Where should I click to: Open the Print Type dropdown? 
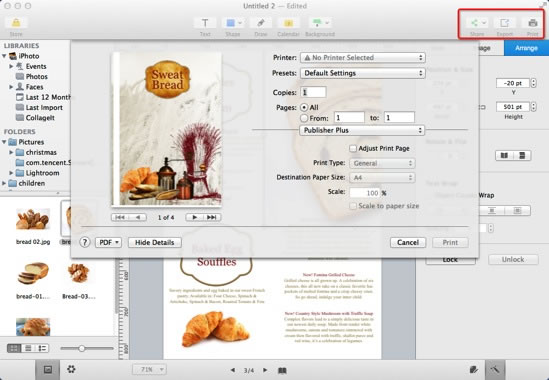[x=382, y=163]
